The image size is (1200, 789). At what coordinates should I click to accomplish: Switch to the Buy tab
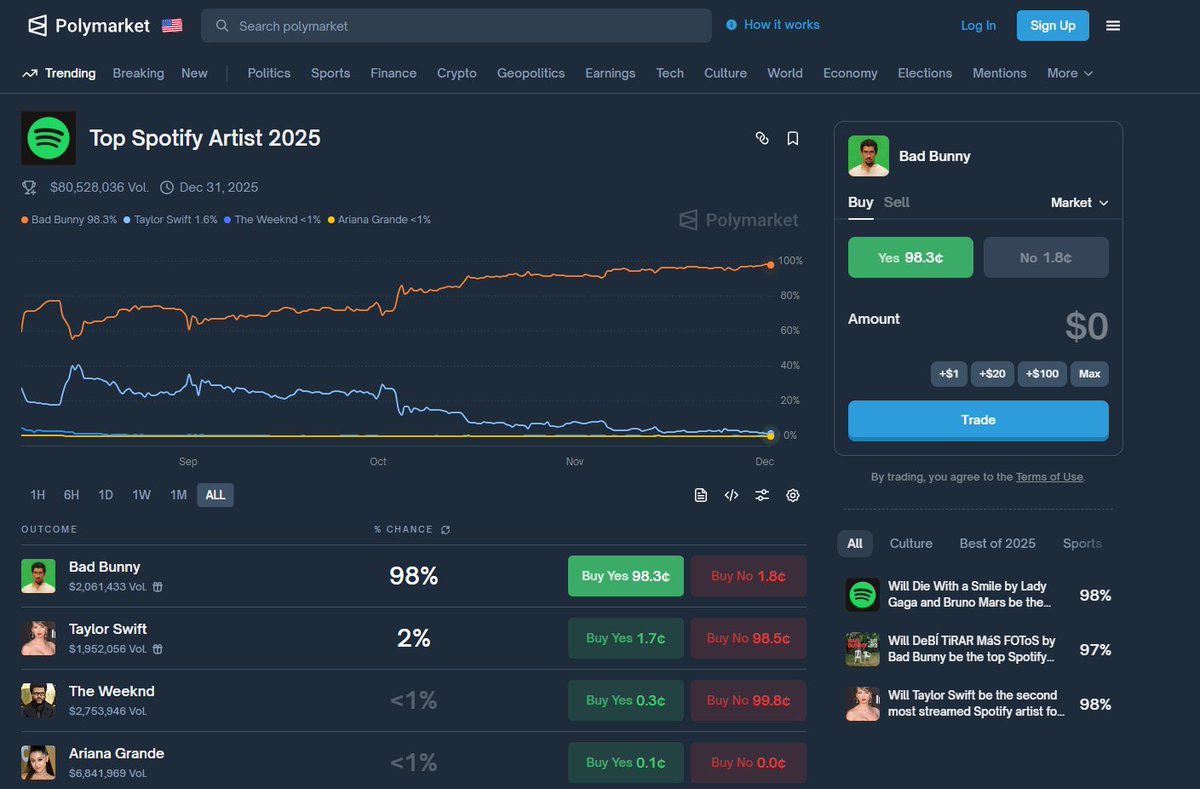(861, 202)
